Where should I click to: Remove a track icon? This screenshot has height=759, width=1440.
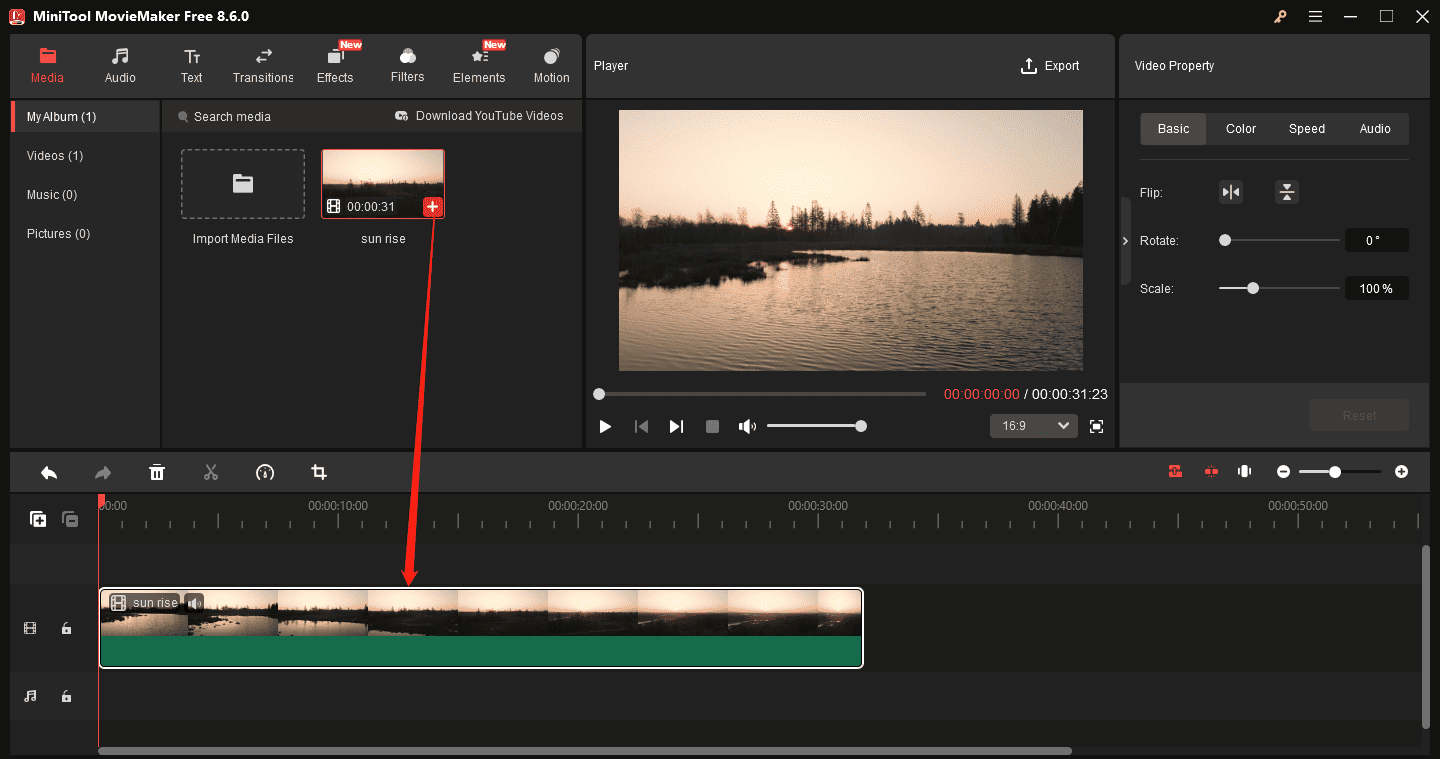click(70, 519)
